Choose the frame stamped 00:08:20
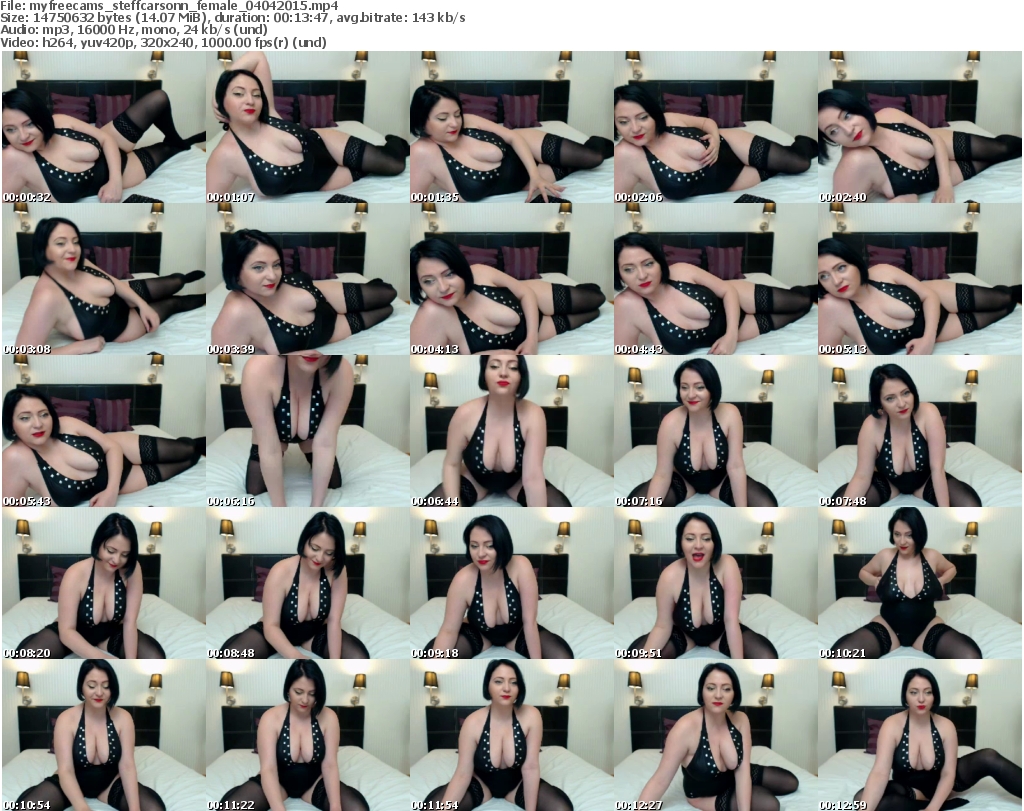Image resolution: width=1024 pixels, height=811 pixels. click(104, 583)
